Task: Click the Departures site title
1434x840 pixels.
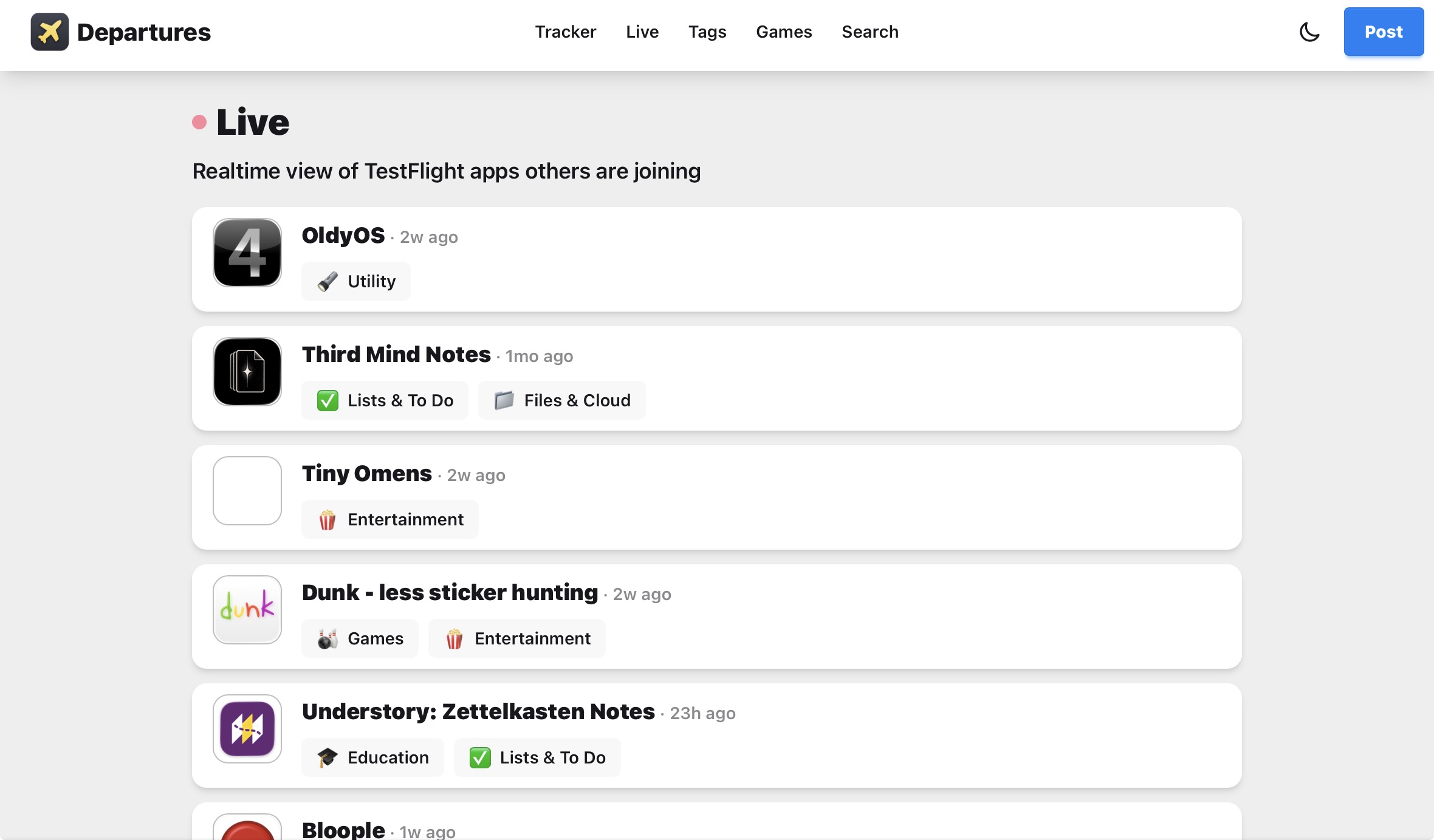Action: click(x=144, y=32)
